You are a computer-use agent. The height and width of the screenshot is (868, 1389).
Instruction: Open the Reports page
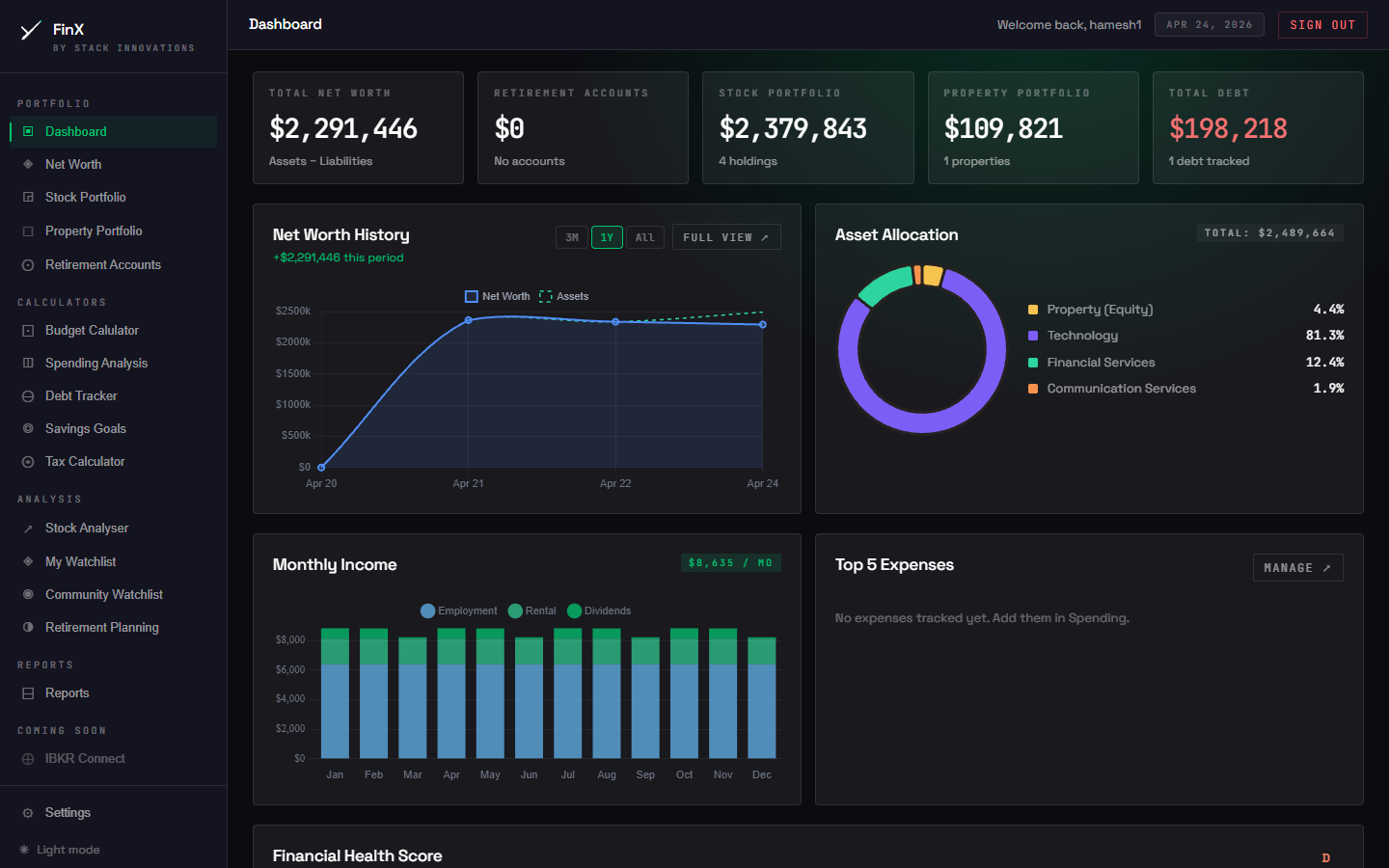pyautogui.click(x=113, y=692)
